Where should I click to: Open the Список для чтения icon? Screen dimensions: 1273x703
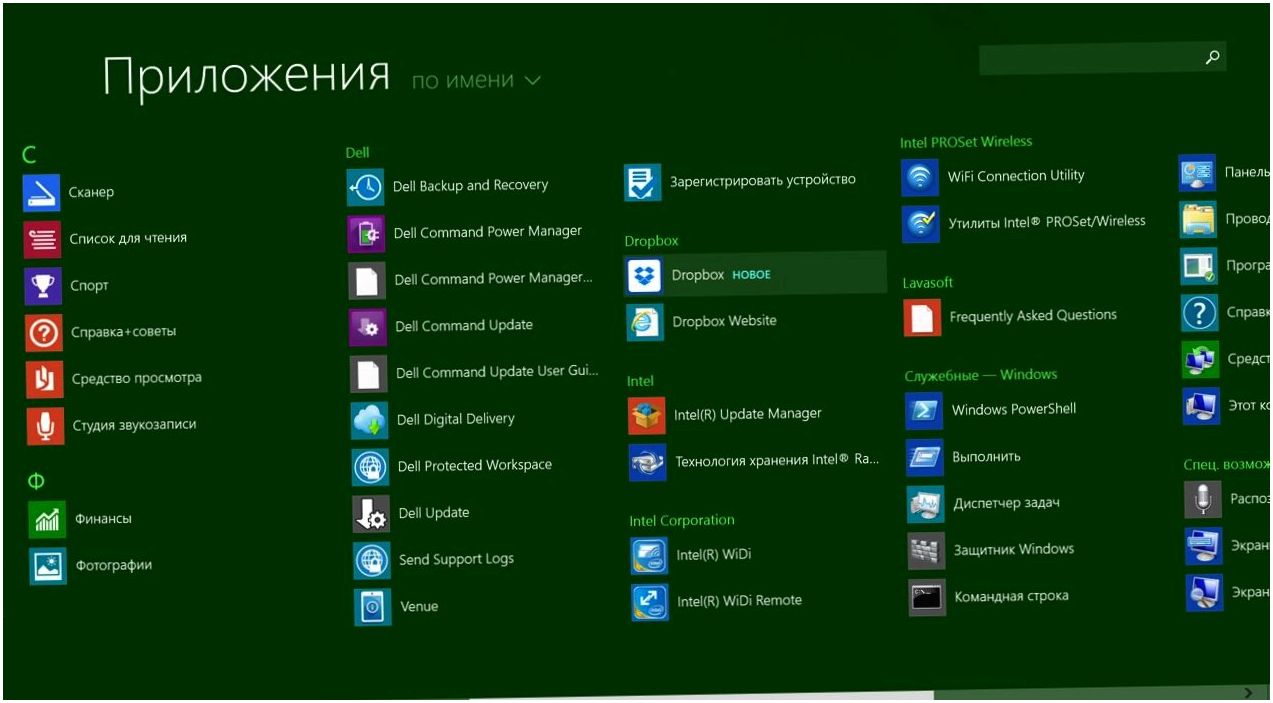[42, 239]
